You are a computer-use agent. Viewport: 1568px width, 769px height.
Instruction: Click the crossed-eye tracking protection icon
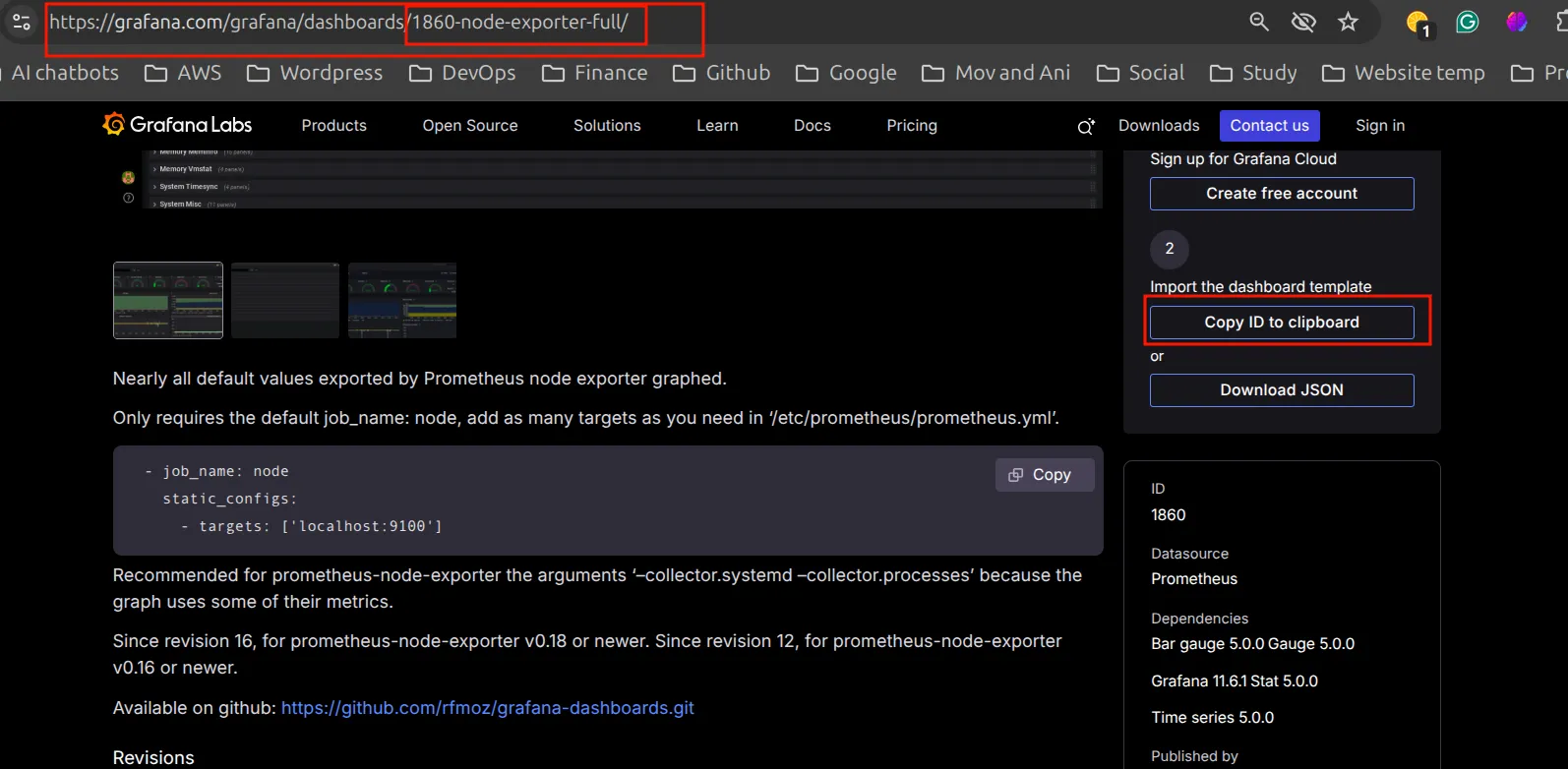click(1303, 22)
